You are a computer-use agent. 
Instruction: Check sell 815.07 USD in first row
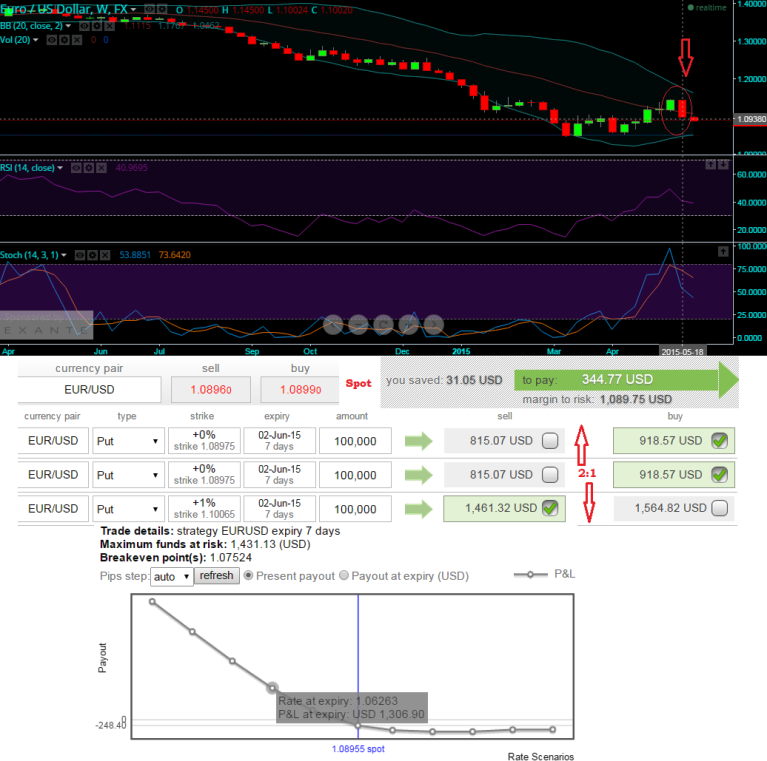pos(550,441)
